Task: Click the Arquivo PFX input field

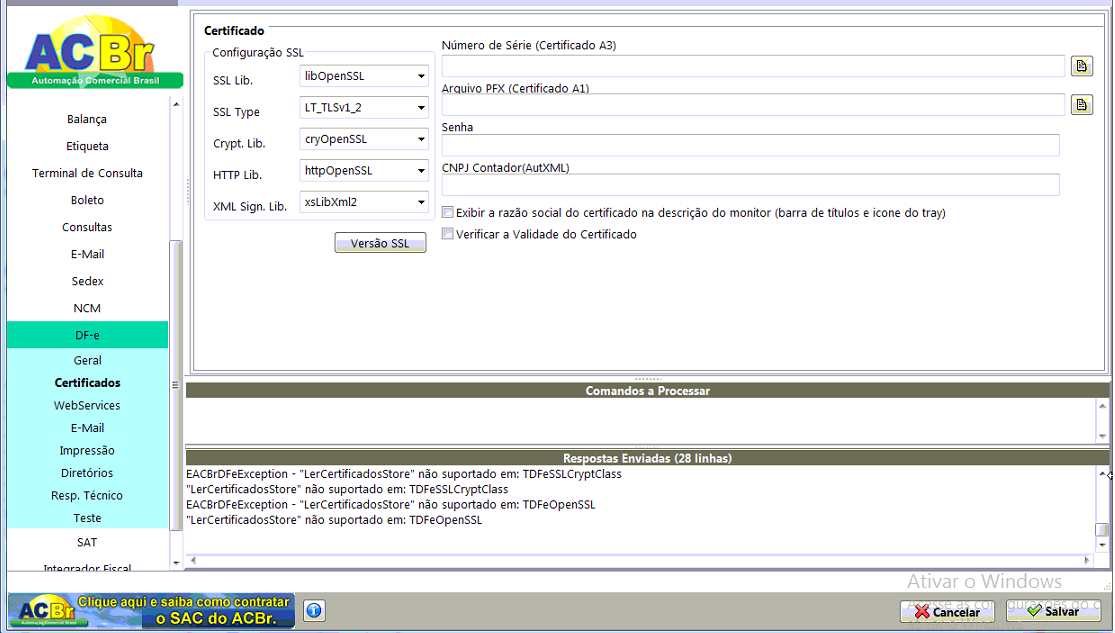Action: tap(753, 105)
